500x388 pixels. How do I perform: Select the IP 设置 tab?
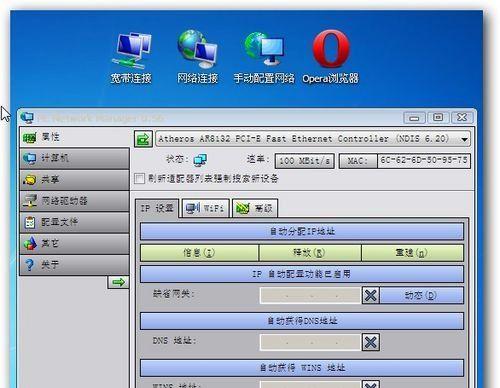[x=157, y=208]
